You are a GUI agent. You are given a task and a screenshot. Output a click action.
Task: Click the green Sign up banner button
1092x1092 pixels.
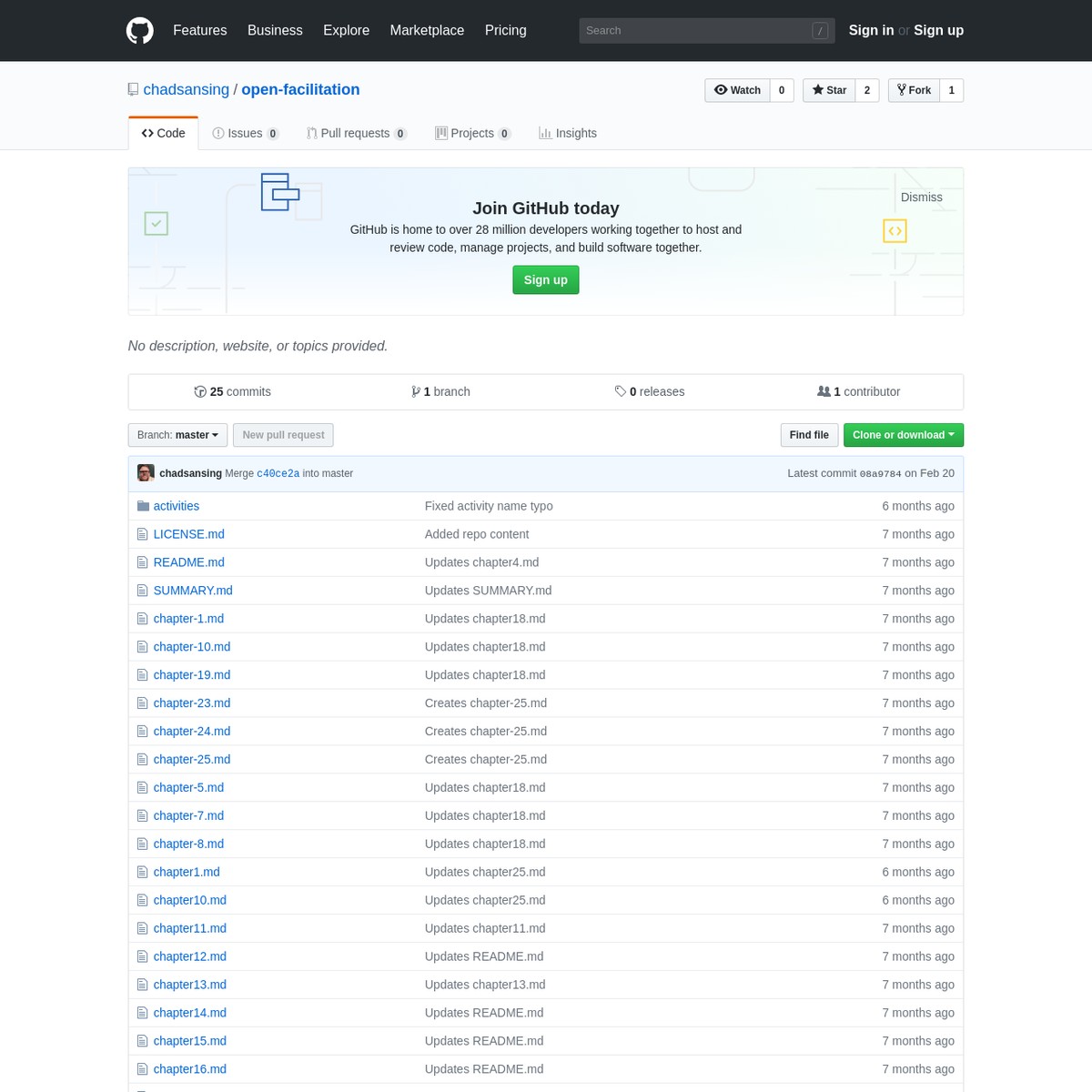click(x=546, y=279)
